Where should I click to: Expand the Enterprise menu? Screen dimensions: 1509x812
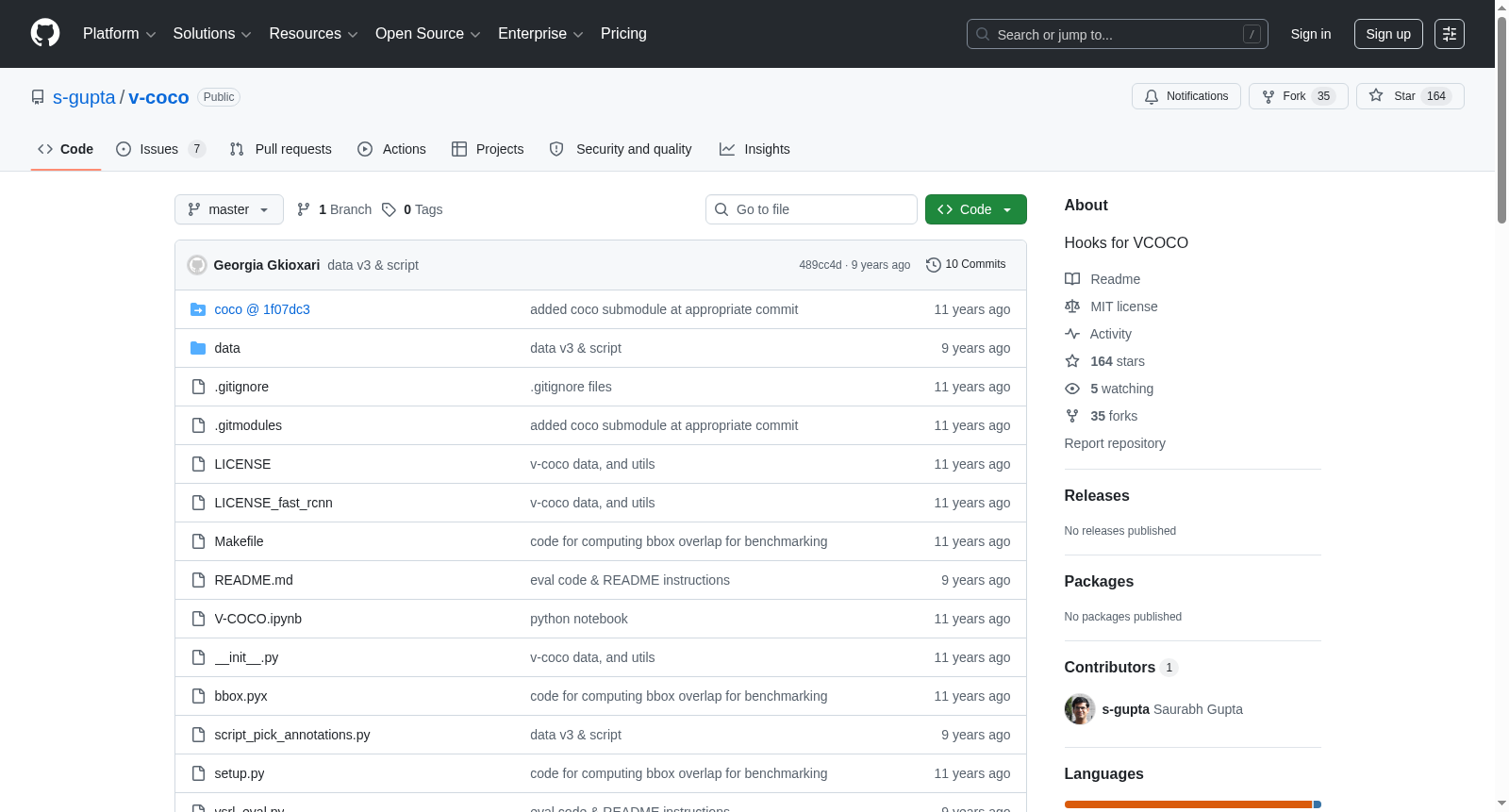click(540, 34)
